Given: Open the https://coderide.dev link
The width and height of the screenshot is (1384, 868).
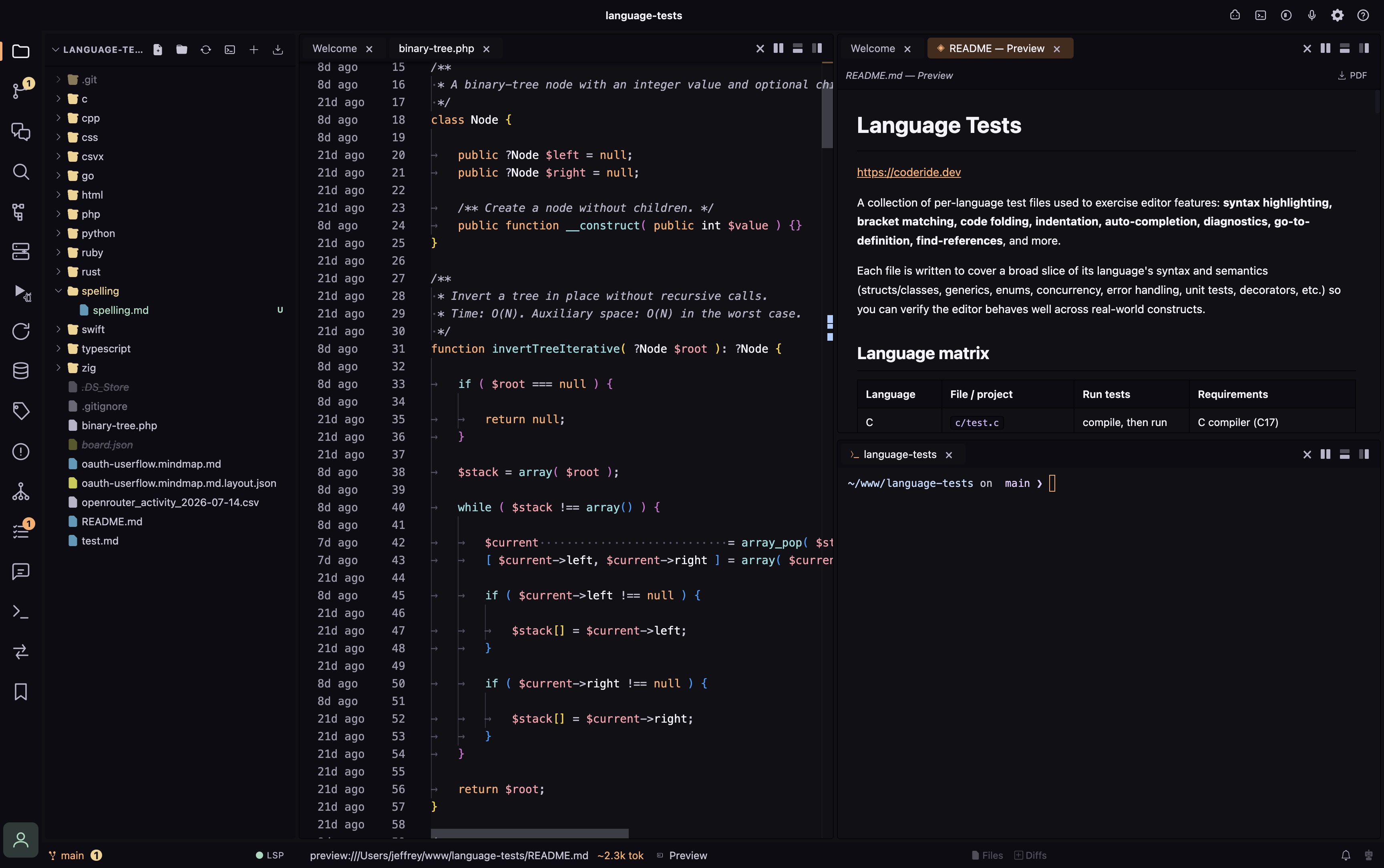Looking at the screenshot, I should click(x=909, y=172).
